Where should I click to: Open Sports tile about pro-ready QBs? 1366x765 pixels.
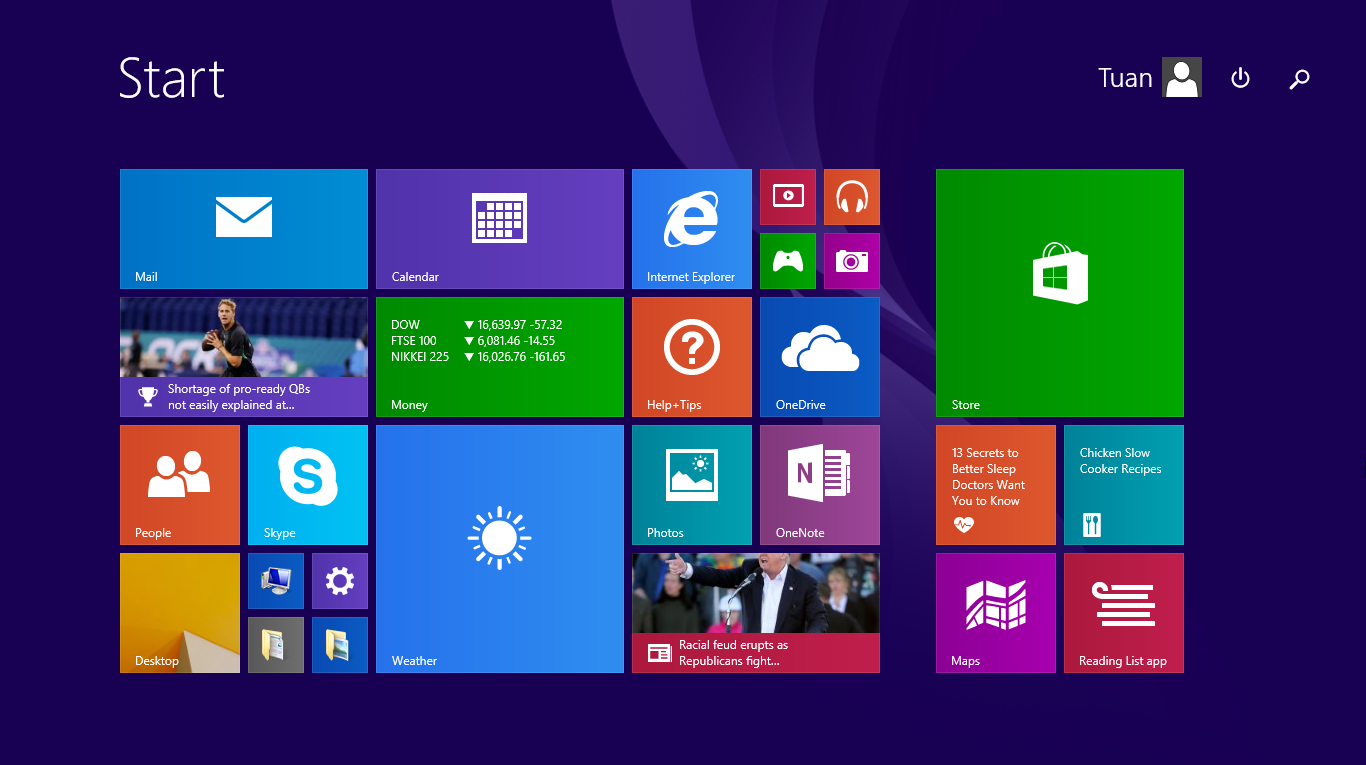(x=244, y=357)
